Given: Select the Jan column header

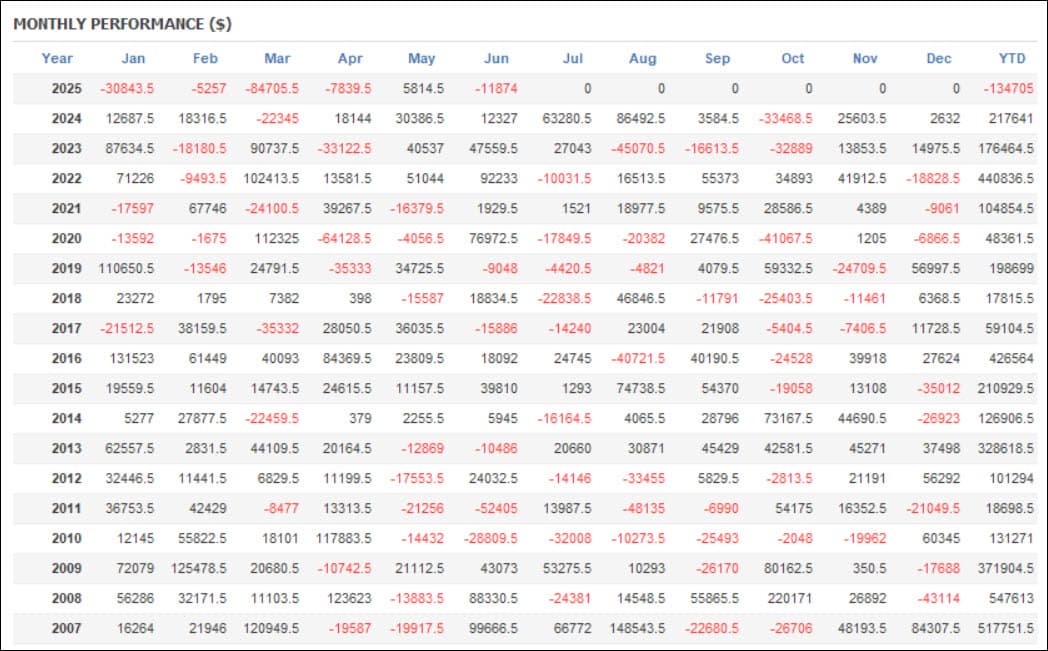Looking at the screenshot, I should coord(133,58).
